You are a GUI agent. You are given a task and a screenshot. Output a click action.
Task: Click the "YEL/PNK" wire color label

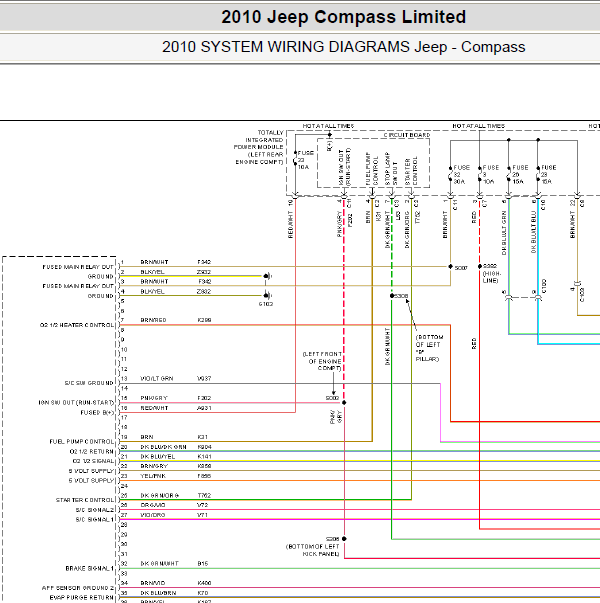pos(153,476)
